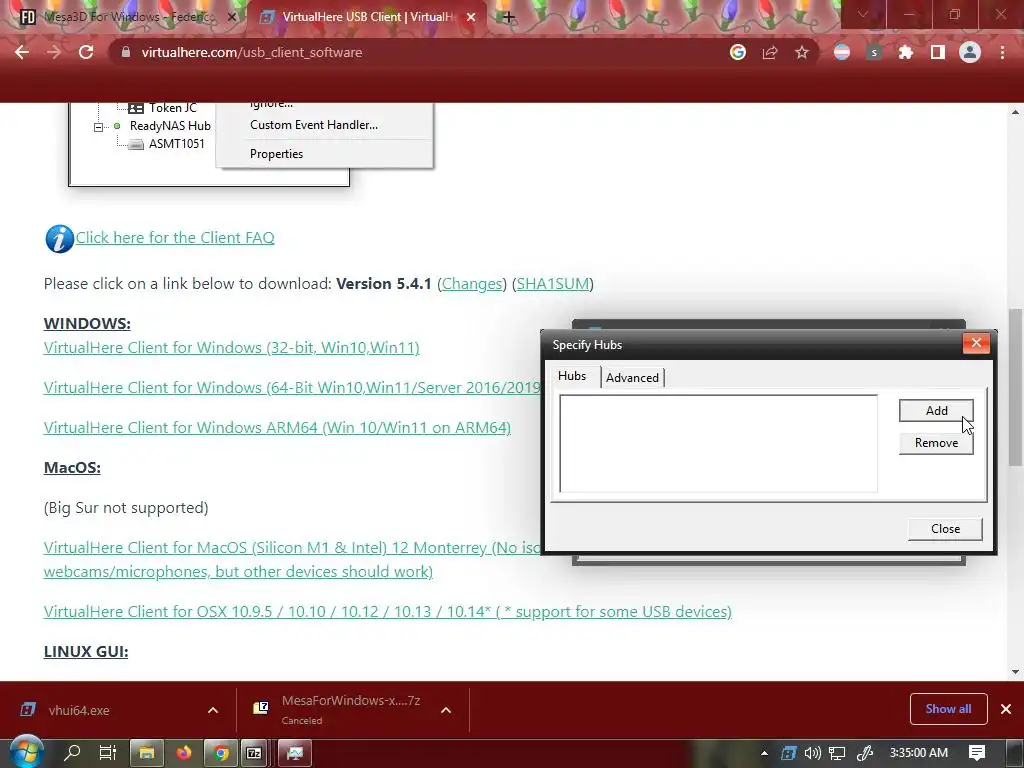Image resolution: width=1024 pixels, height=768 pixels.
Task: Open vhui64.exe download options chevron
Action: click(x=213, y=710)
